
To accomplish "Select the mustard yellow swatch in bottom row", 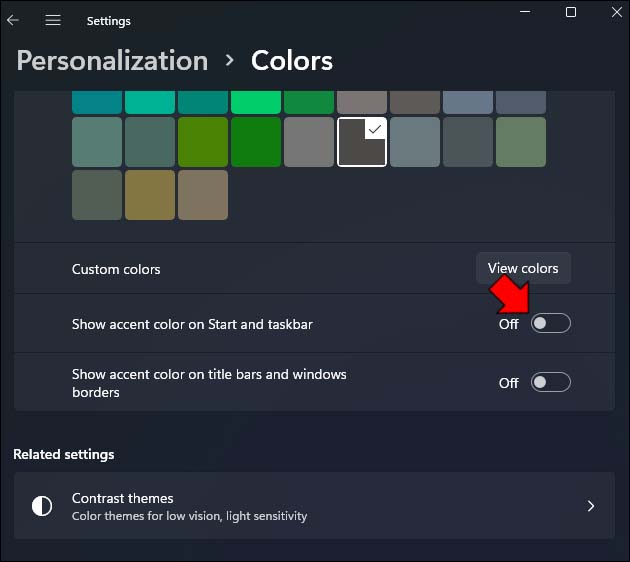I will coord(150,194).
